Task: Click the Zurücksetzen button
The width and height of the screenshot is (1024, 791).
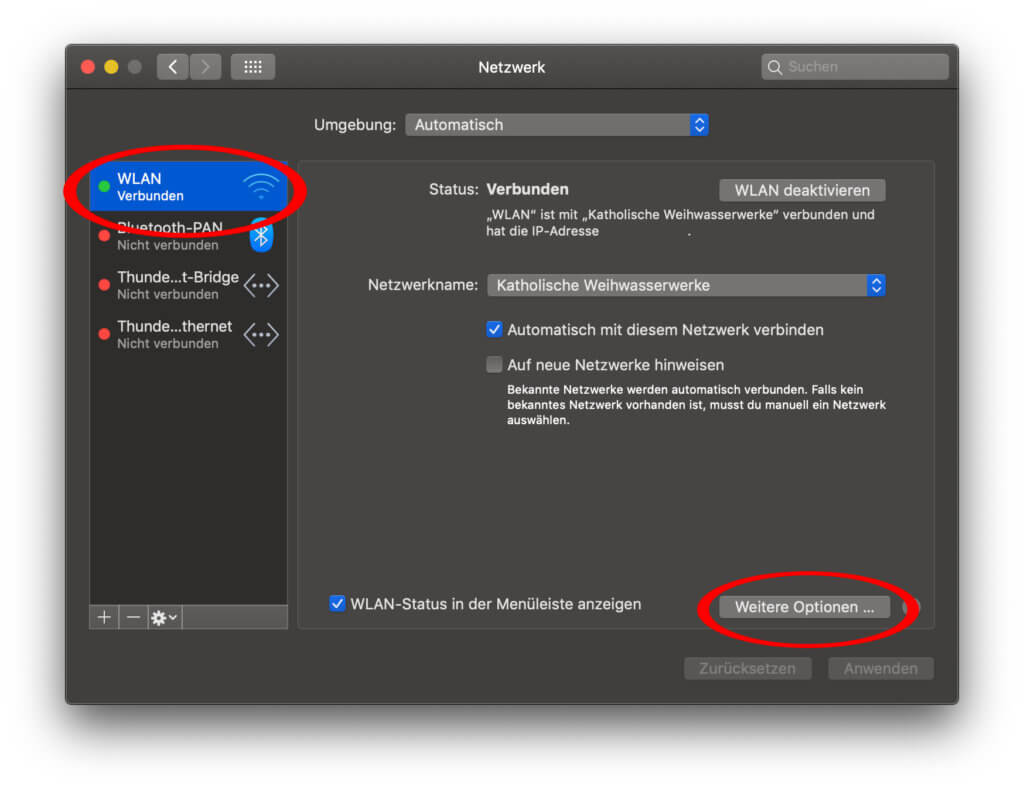Action: tap(747, 668)
